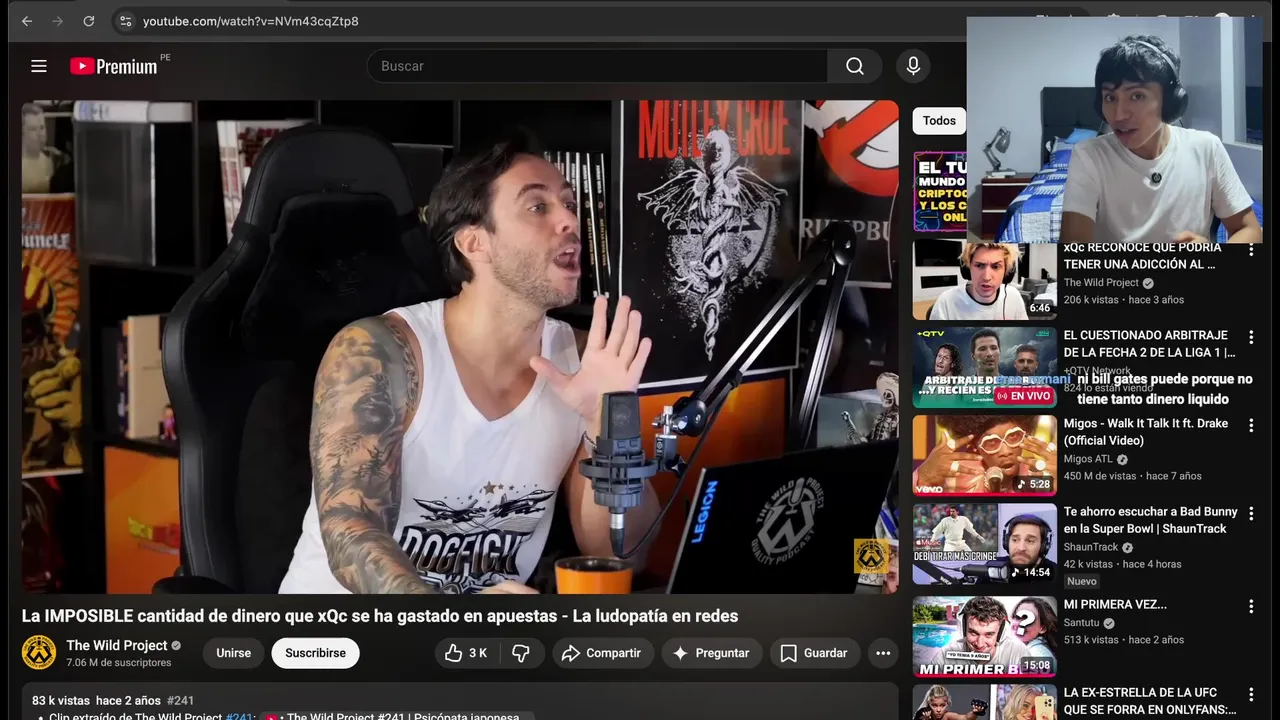Image resolution: width=1280 pixels, height=720 pixels.
Task: Open Santutu channel name
Action: 1082,623
